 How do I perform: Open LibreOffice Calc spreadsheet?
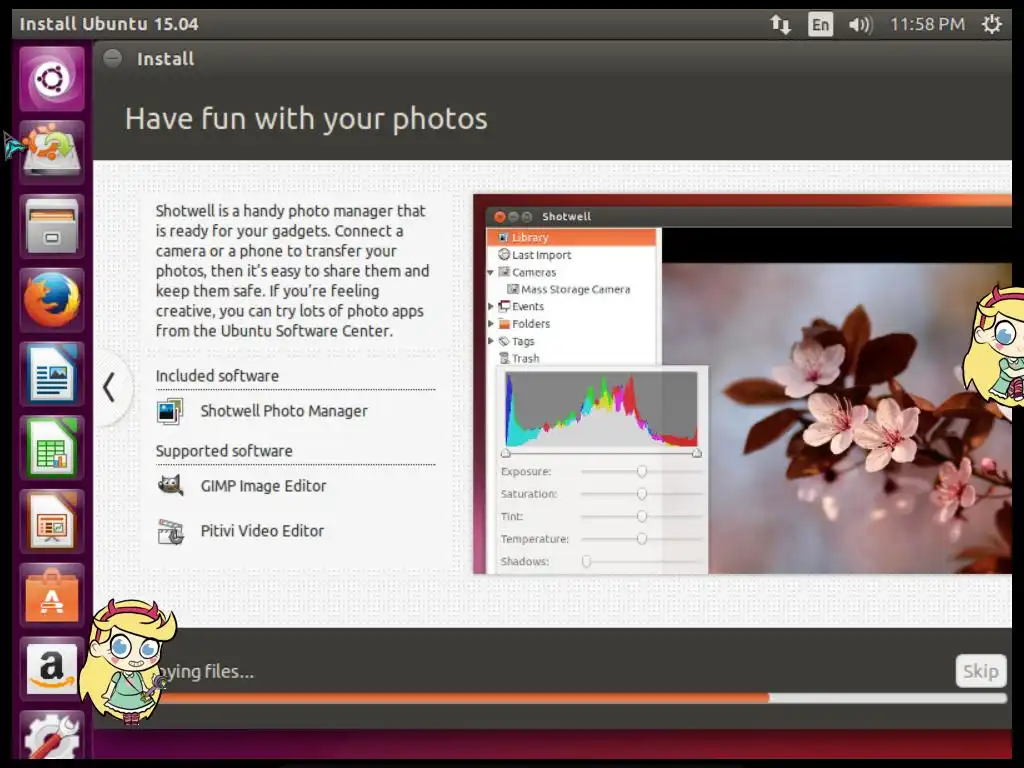tap(52, 447)
